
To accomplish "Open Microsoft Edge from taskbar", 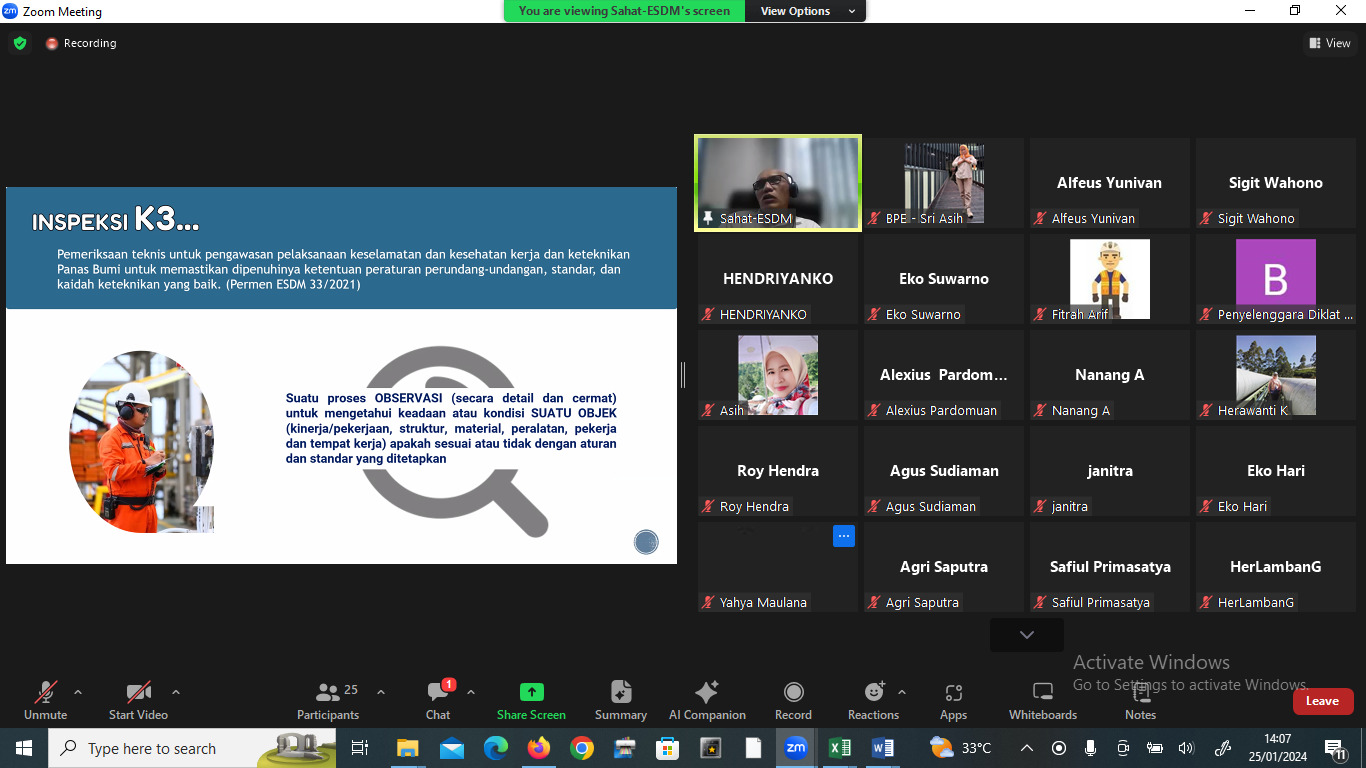I will (x=495, y=748).
